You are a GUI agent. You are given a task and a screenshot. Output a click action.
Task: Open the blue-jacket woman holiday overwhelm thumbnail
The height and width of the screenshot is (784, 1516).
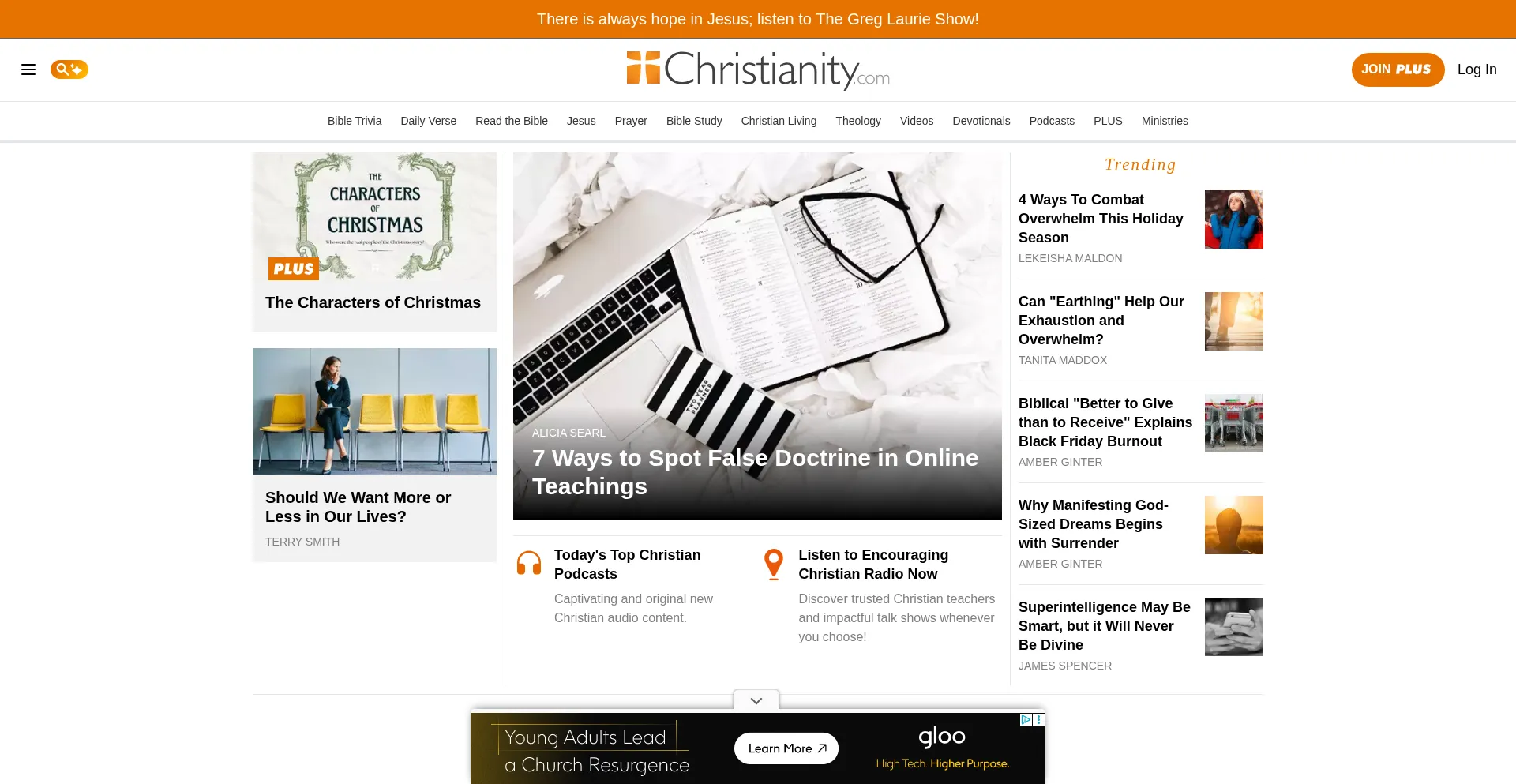1234,219
